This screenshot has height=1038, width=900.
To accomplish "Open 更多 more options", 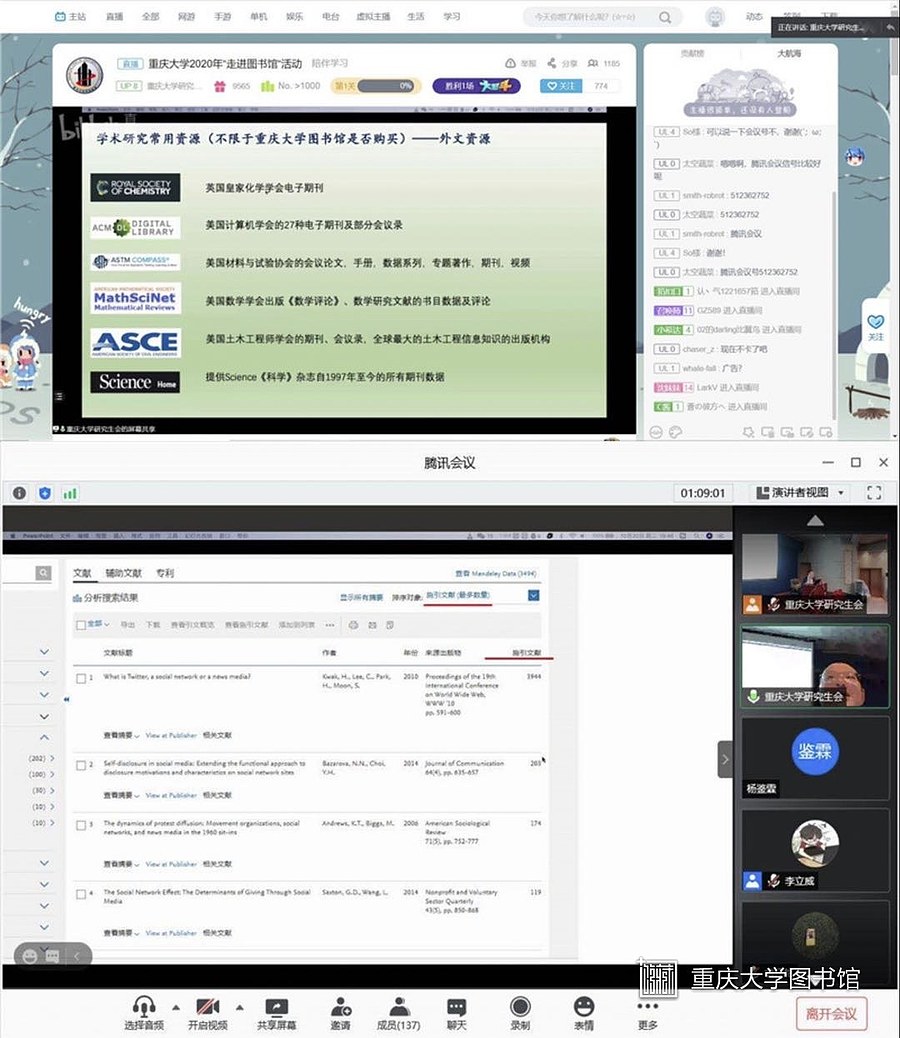I will tap(648, 1014).
